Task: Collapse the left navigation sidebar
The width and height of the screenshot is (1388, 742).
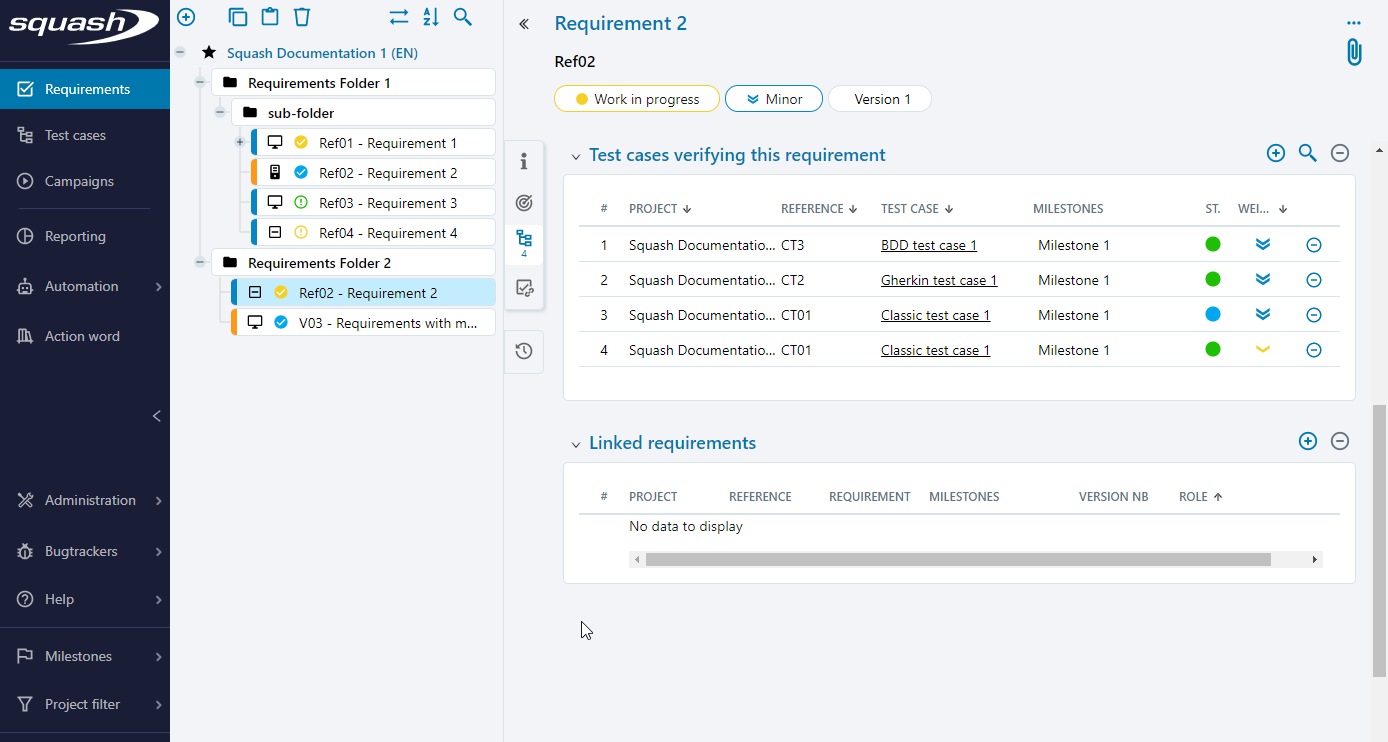Action: tap(156, 416)
